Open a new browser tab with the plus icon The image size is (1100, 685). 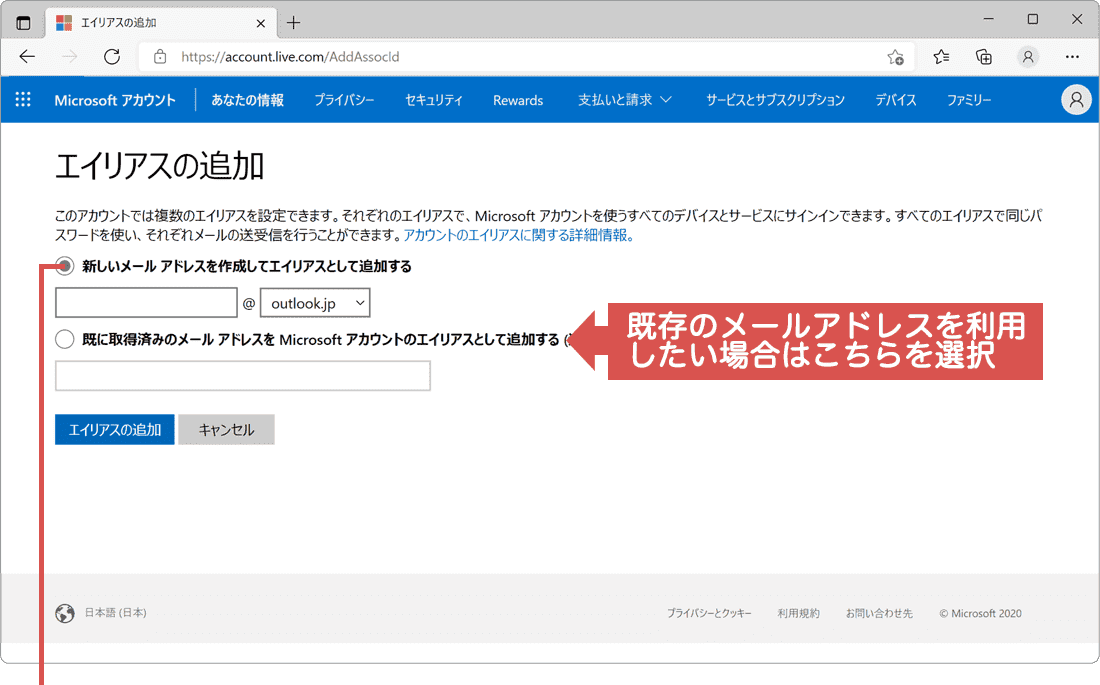[x=293, y=22]
